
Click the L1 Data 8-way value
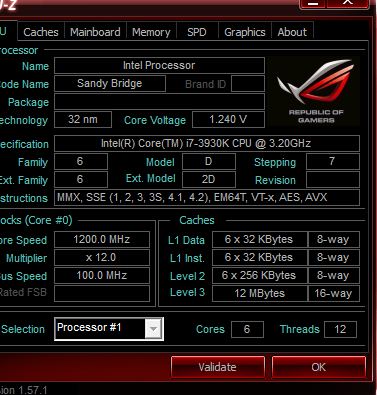334,239
